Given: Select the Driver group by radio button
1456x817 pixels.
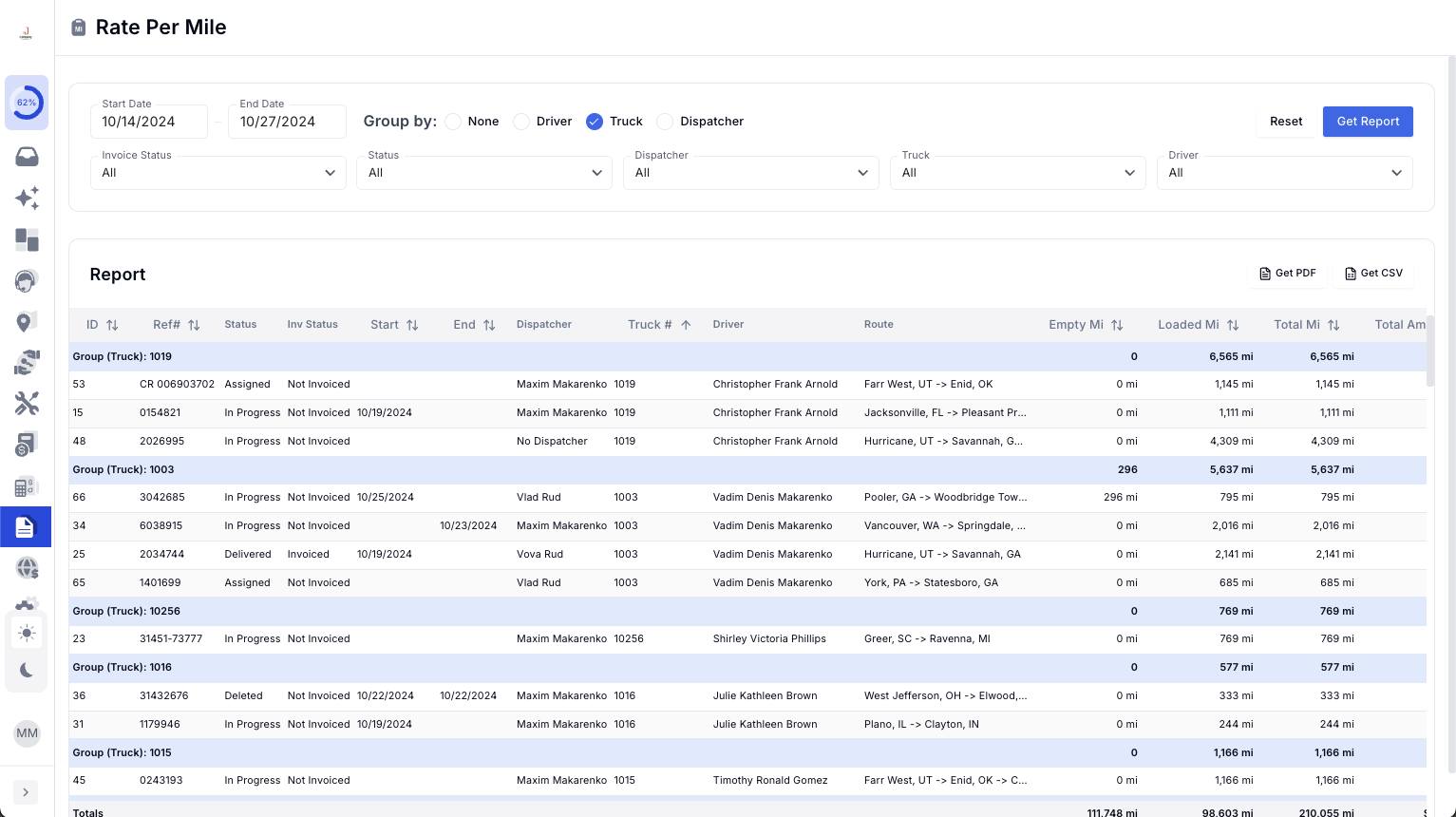Looking at the screenshot, I should pos(521,122).
